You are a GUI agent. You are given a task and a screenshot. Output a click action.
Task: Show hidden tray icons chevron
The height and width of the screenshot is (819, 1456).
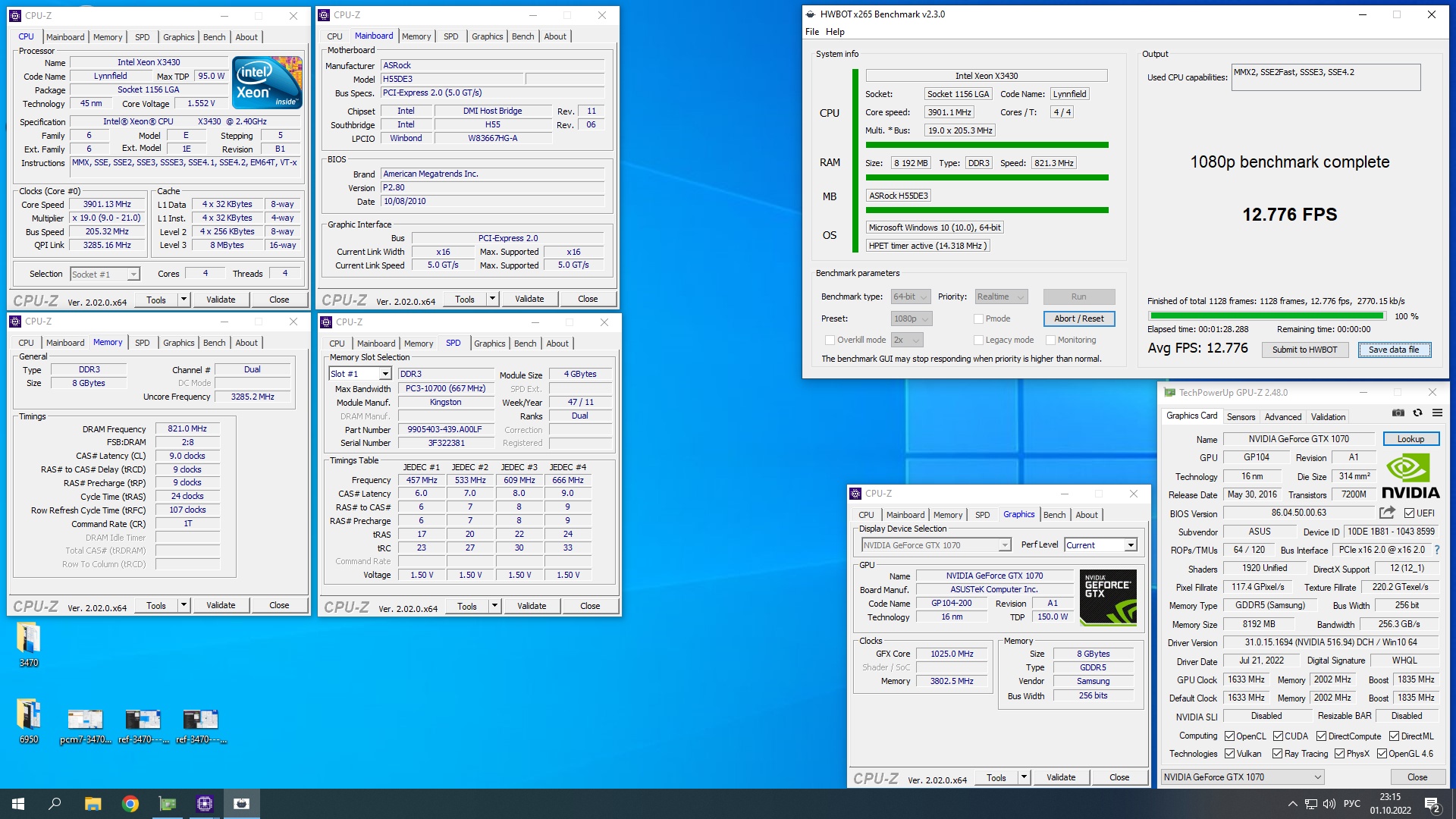tap(1292, 804)
